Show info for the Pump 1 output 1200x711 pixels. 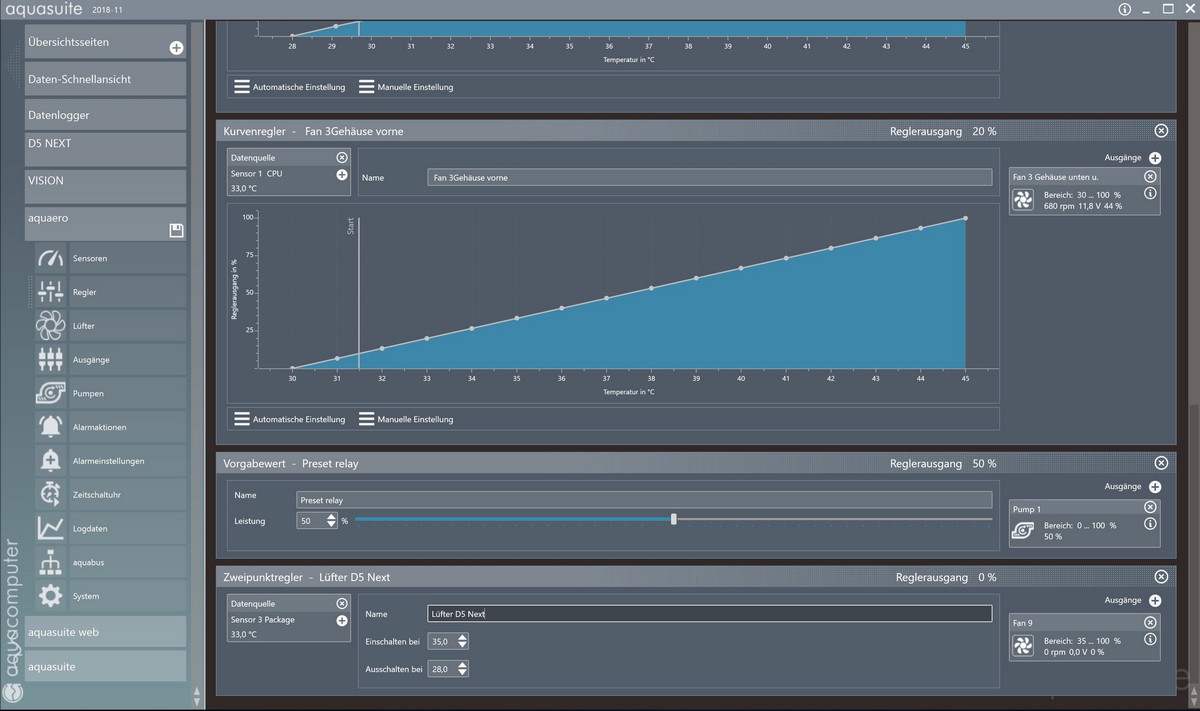tap(1150, 524)
